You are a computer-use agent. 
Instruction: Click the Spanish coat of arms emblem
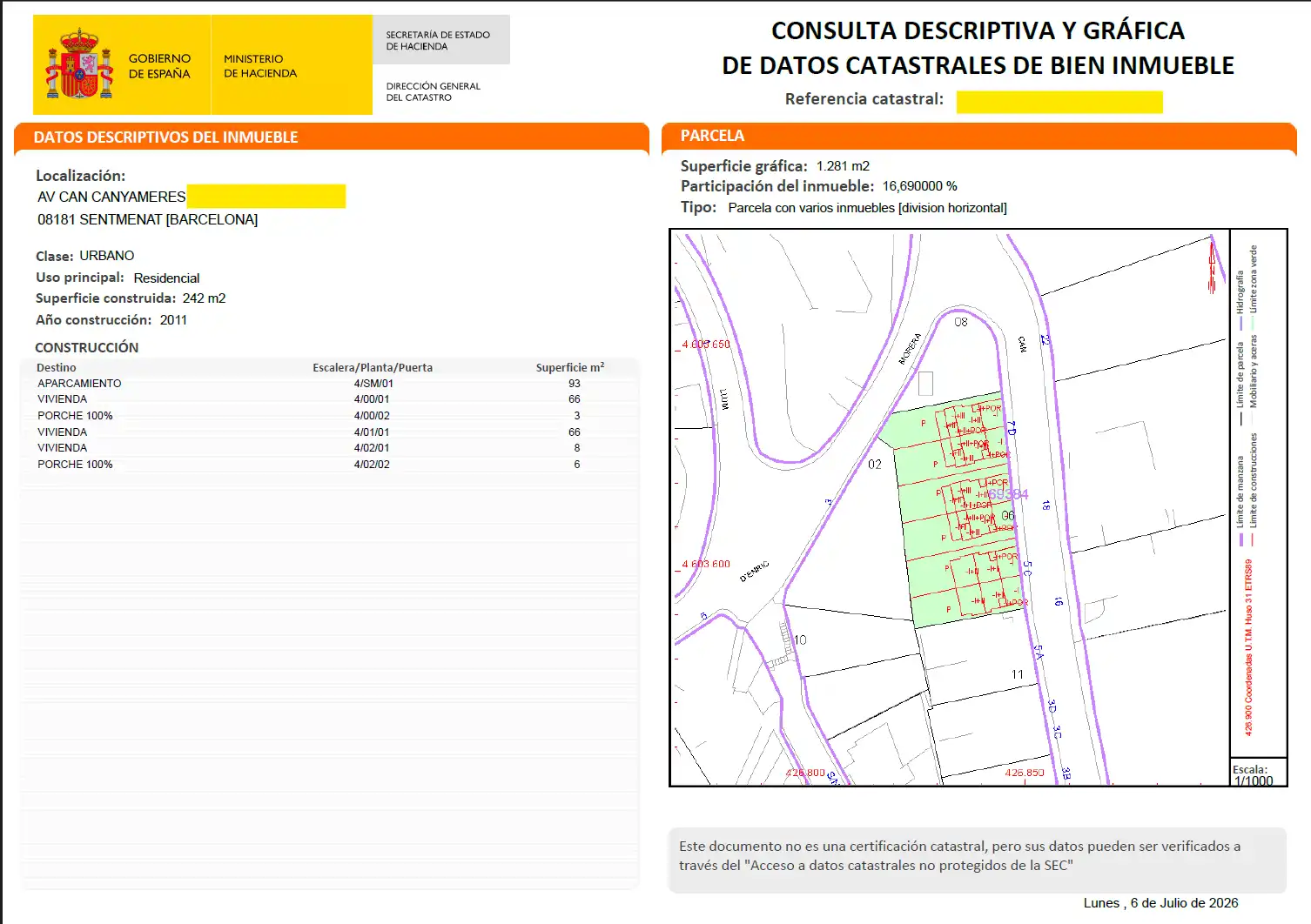[79, 64]
